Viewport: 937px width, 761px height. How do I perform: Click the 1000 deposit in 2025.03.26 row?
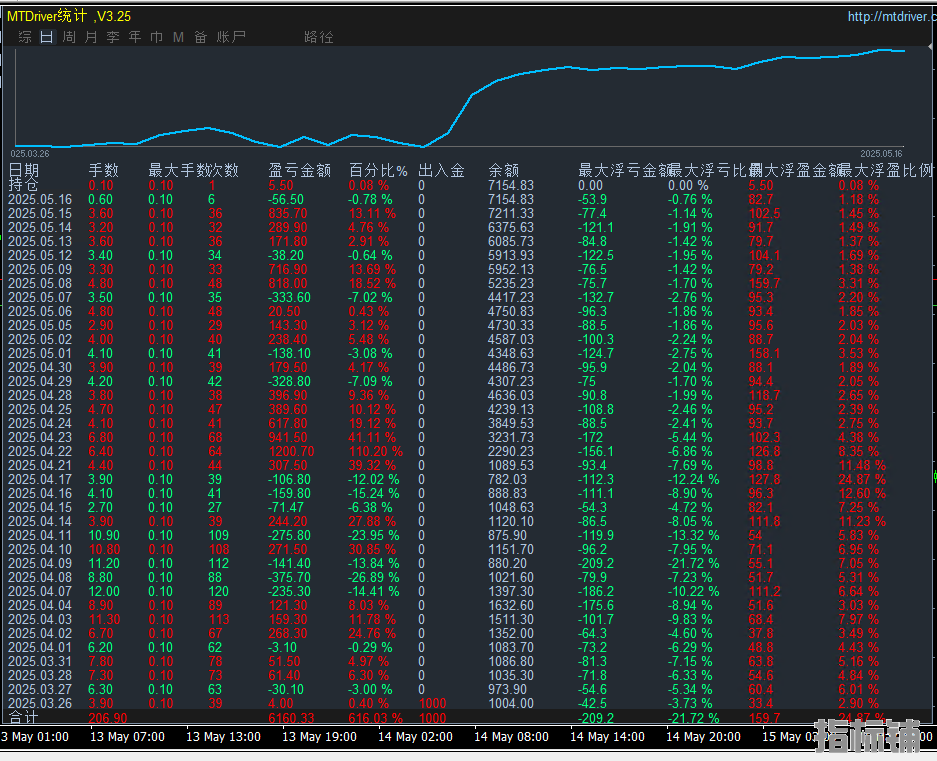433,704
